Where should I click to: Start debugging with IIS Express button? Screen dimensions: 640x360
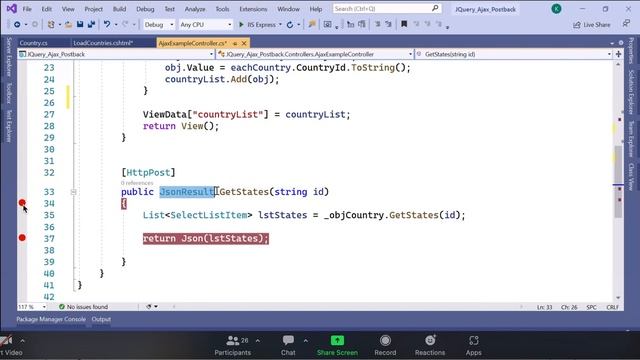pyautogui.click(x=257, y=25)
